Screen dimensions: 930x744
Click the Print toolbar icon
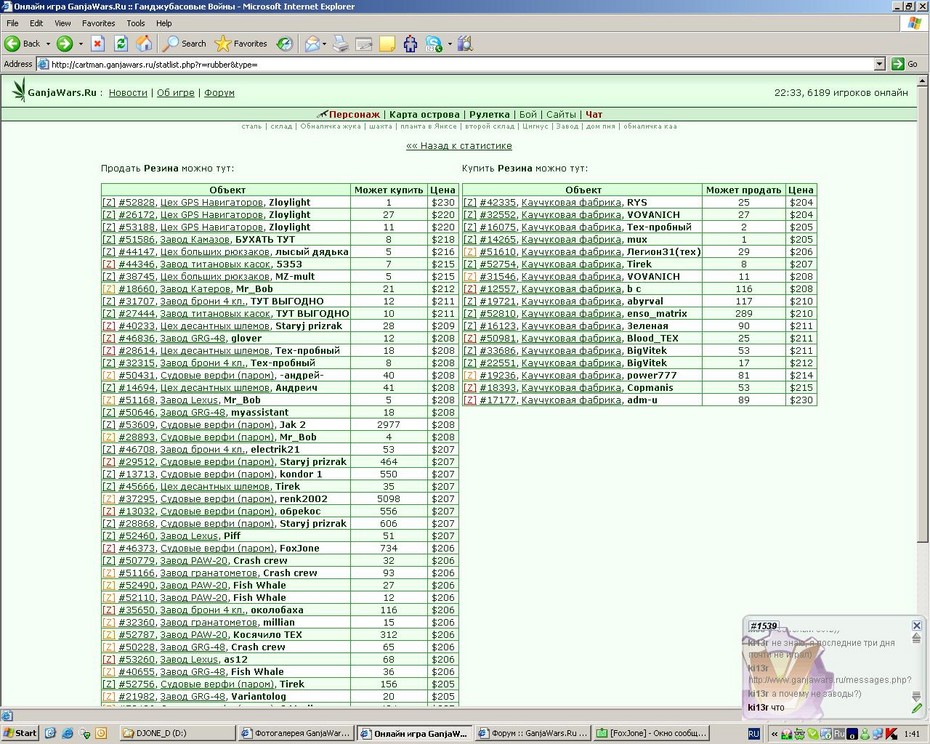pyautogui.click(x=340, y=43)
